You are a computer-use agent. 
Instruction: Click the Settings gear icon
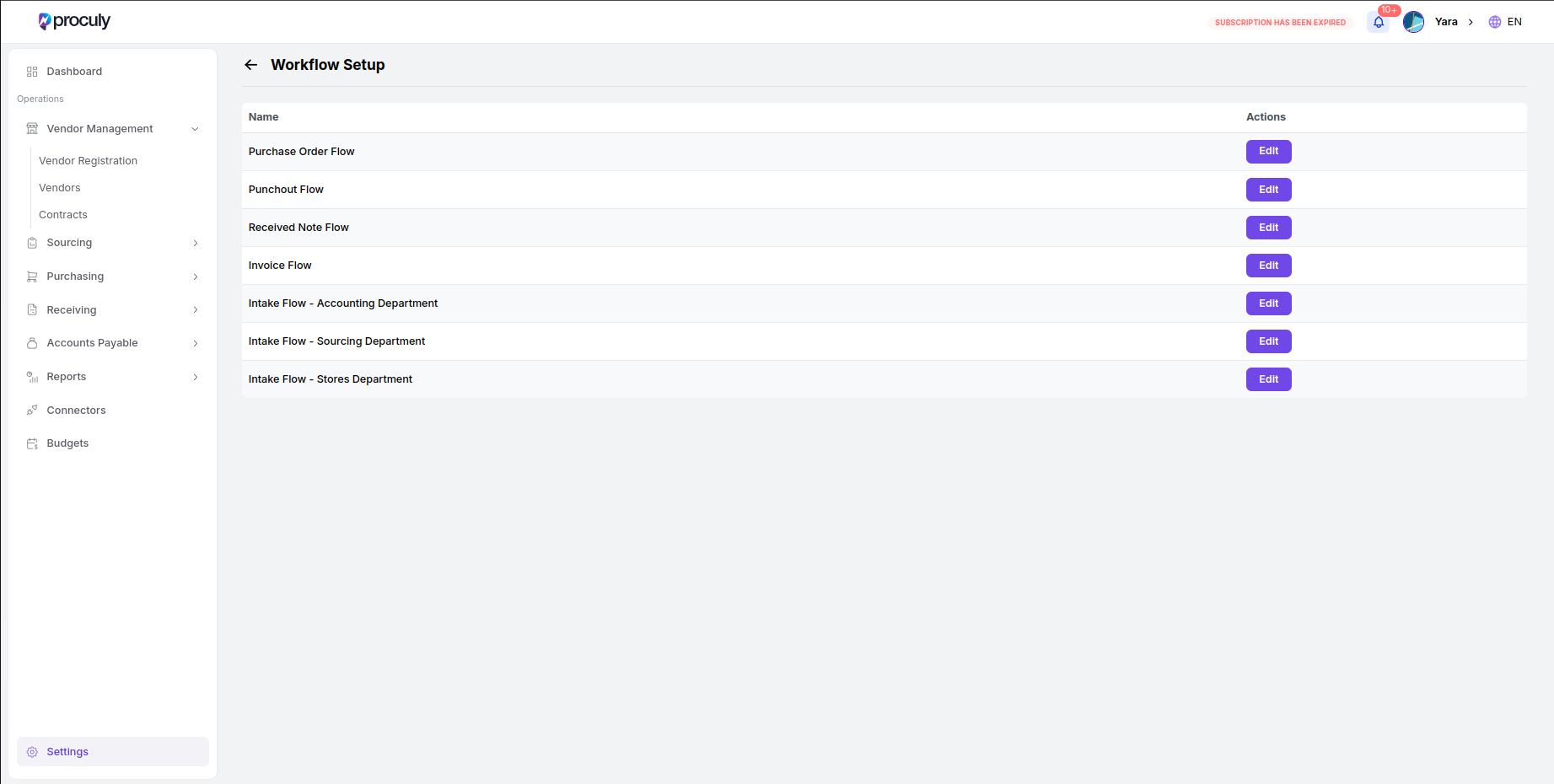(32, 752)
